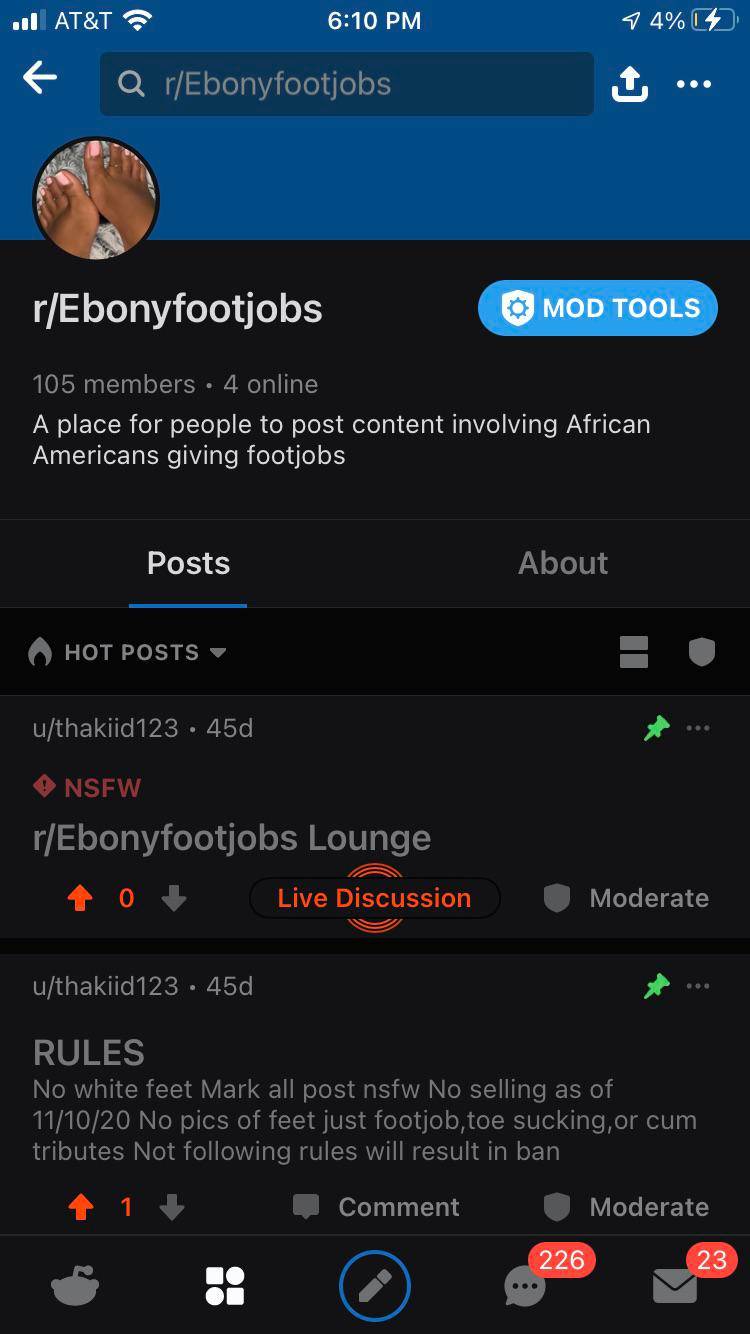Upvote the Lounge post
The image size is (750, 1334).
tap(80, 899)
